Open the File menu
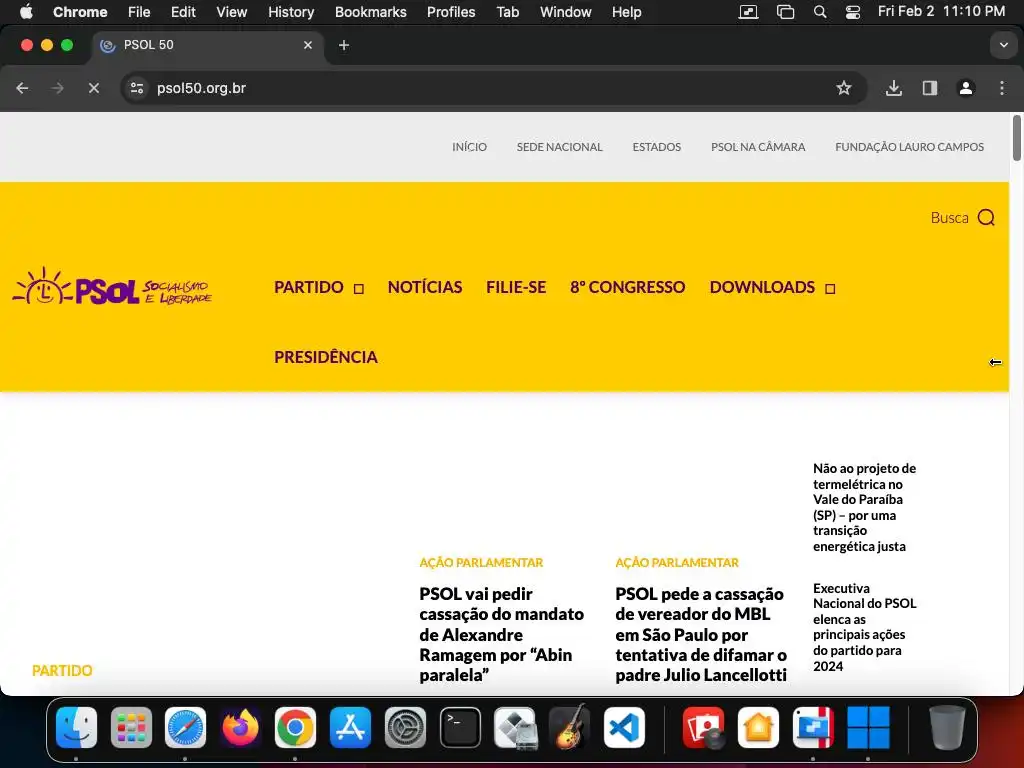The height and width of the screenshot is (768, 1024). tap(139, 12)
